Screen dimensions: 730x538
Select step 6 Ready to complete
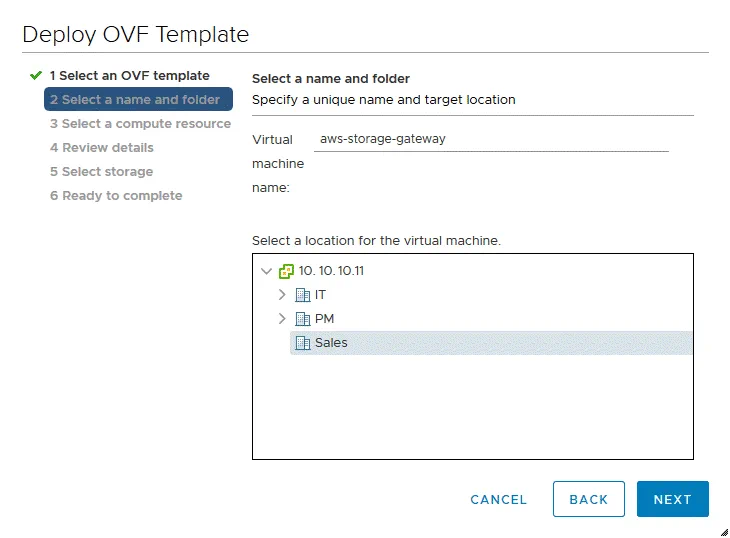pyautogui.click(x=116, y=196)
